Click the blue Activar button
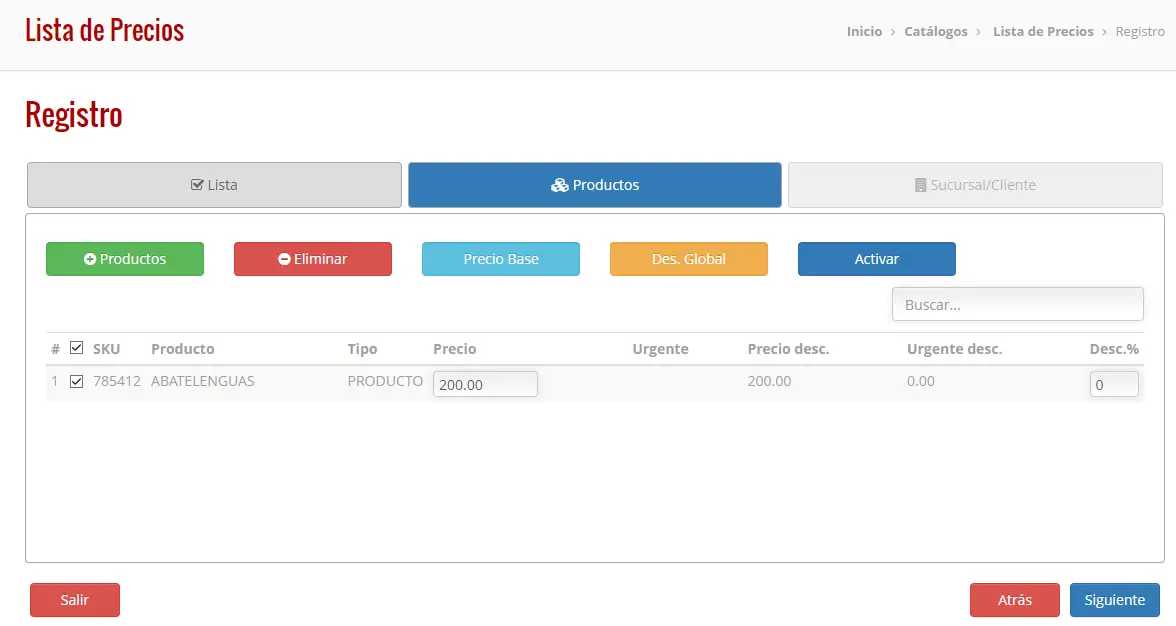This screenshot has width=1176, height=626. [877, 259]
